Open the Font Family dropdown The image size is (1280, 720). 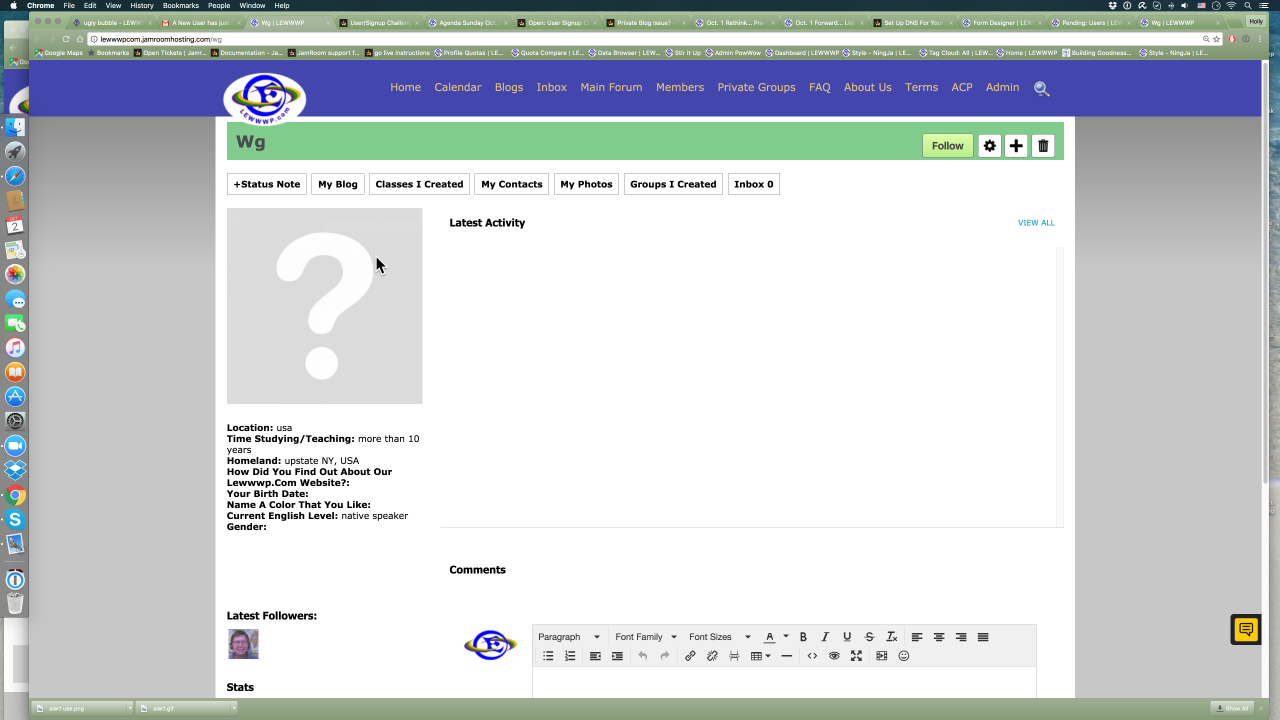pyautogui.click(x=646, y=637)
